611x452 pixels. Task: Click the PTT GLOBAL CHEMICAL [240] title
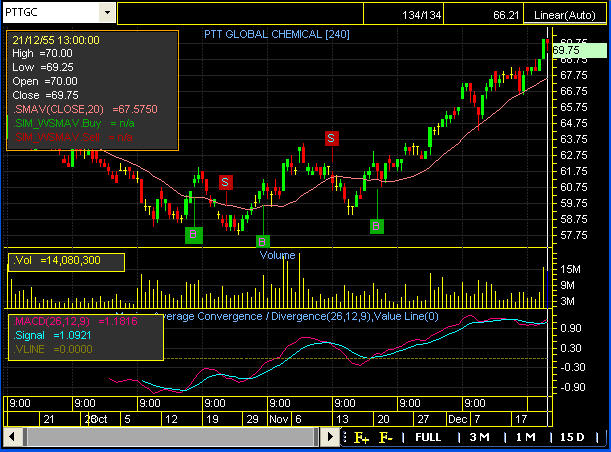point(277,34)
